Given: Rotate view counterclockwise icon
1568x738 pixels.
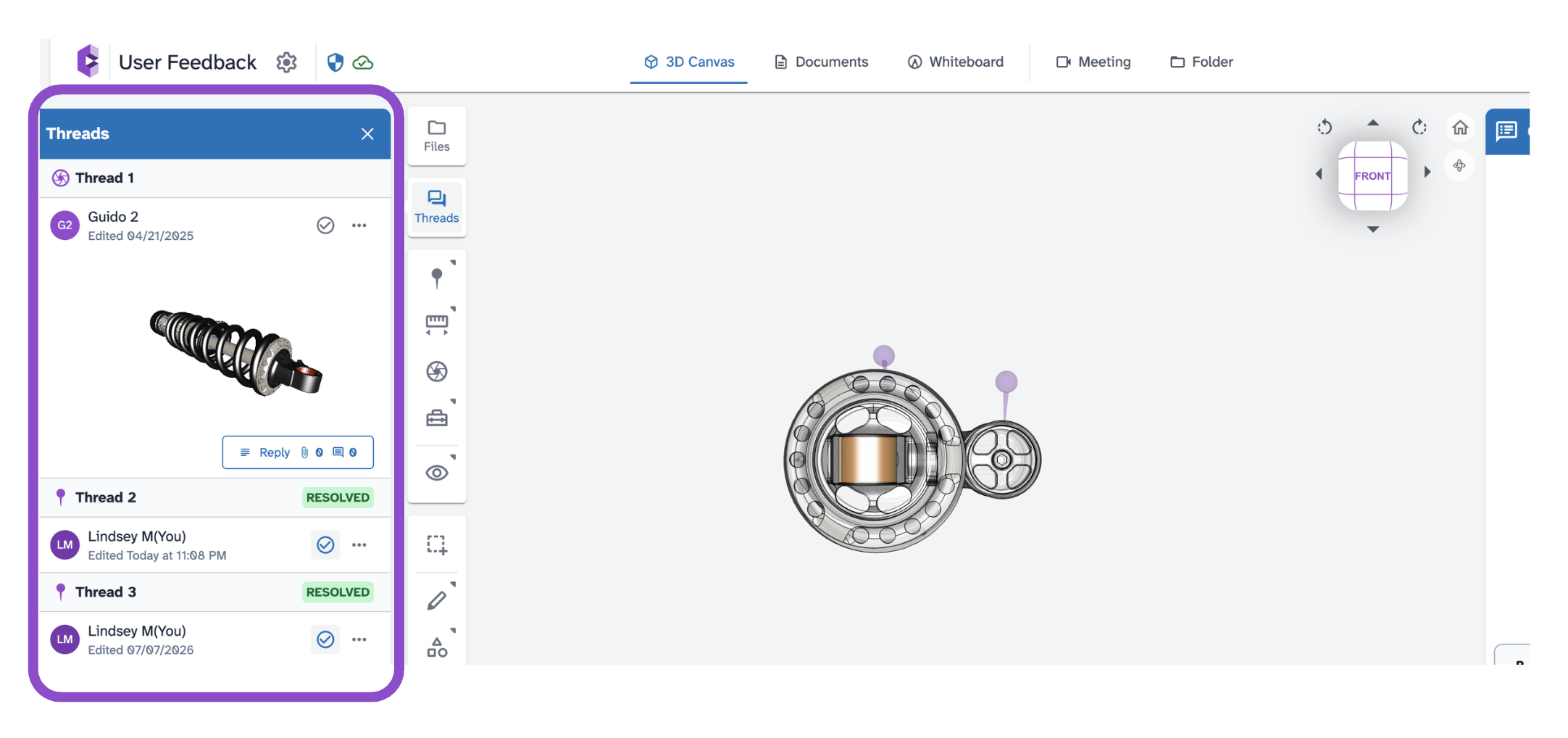Looking at the screenshot, I should (x=1325, y=127).
